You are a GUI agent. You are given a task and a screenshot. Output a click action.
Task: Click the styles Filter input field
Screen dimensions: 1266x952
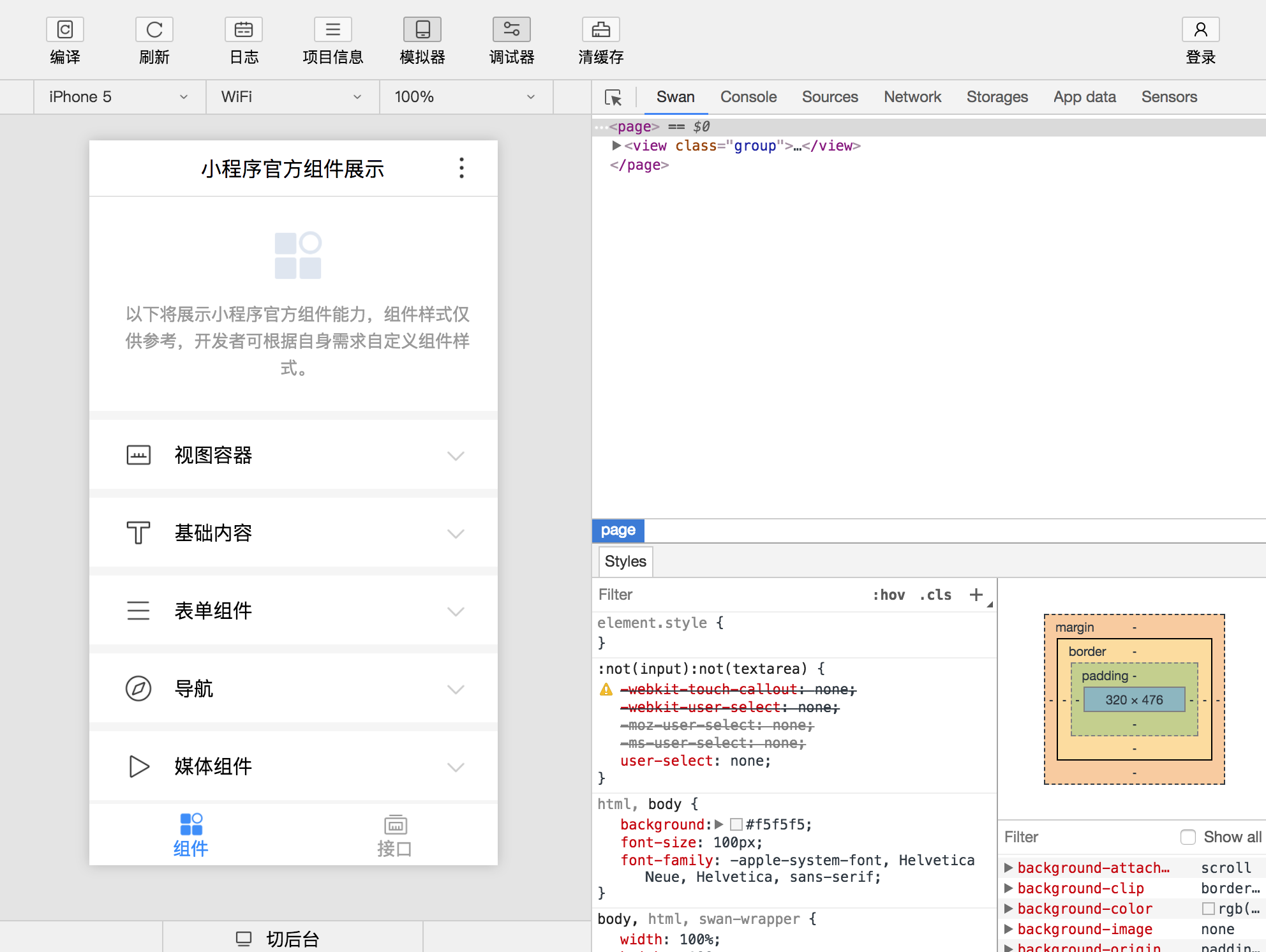[x=727, y=595]
